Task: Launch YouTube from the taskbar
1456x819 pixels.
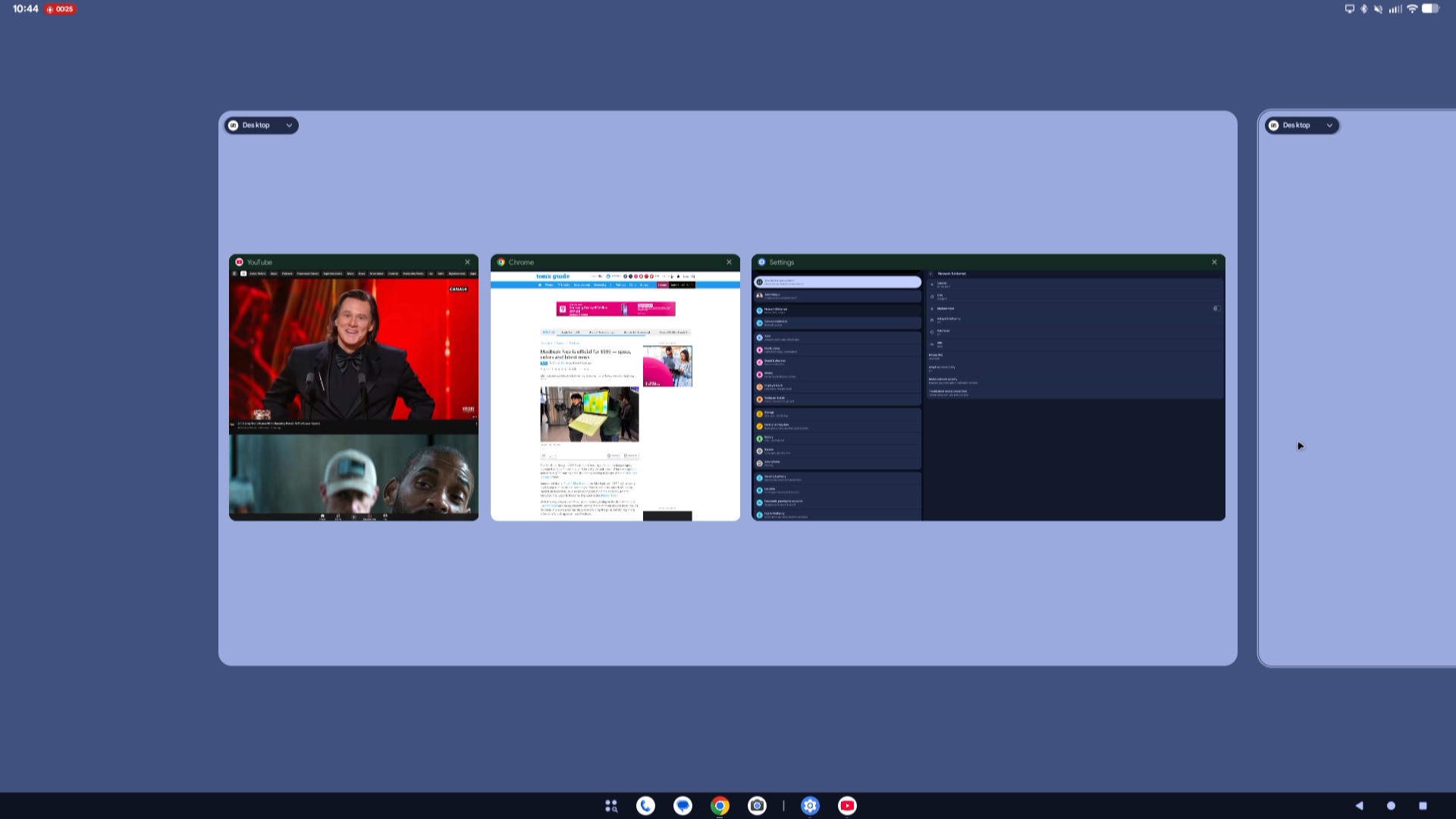Action: (x=847, y=806)
